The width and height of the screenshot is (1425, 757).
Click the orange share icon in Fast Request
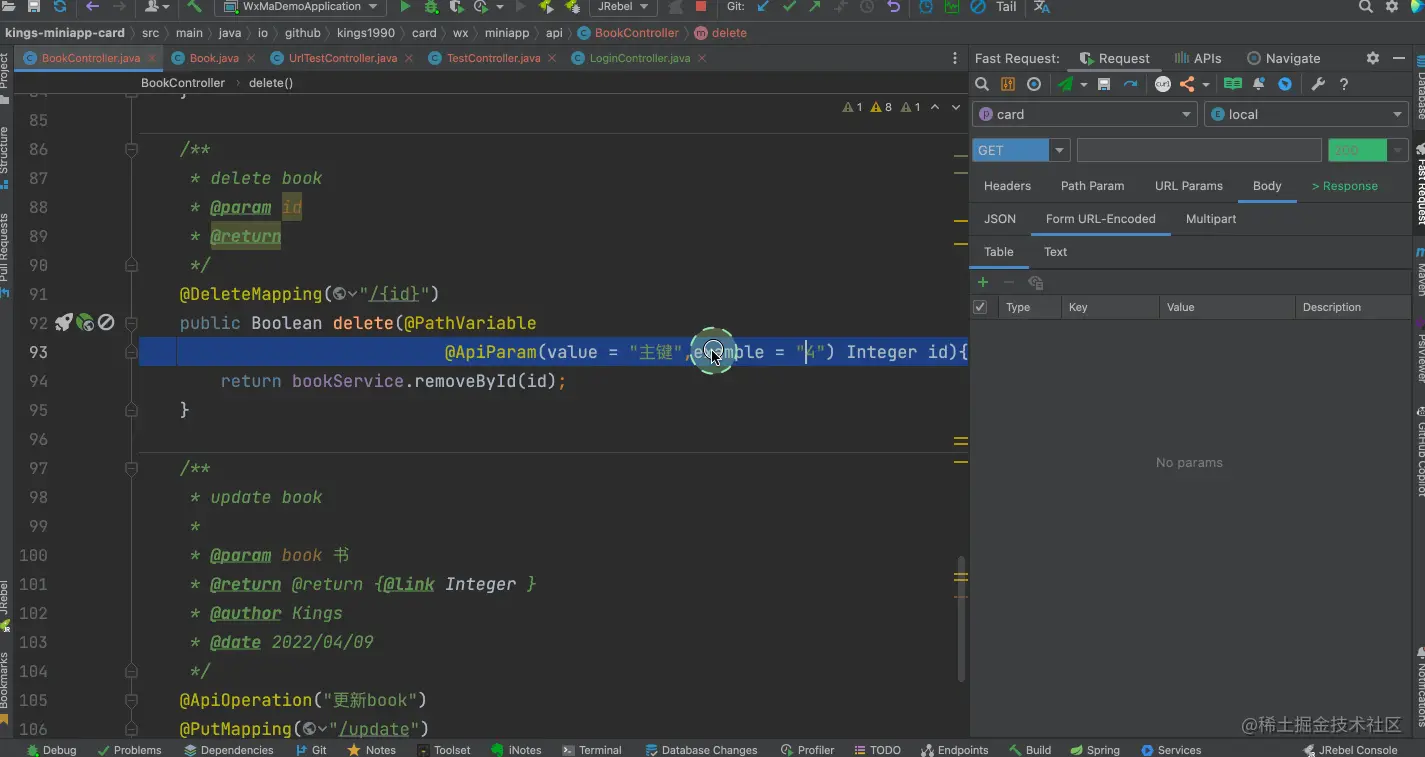[1187, 85]
